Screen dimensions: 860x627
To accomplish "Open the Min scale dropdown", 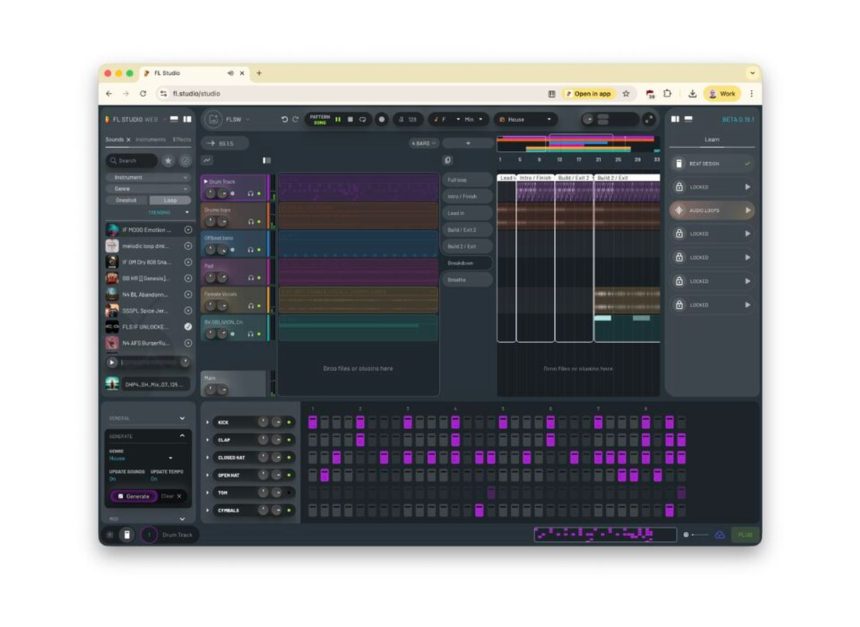I will [x=473, y=119].
